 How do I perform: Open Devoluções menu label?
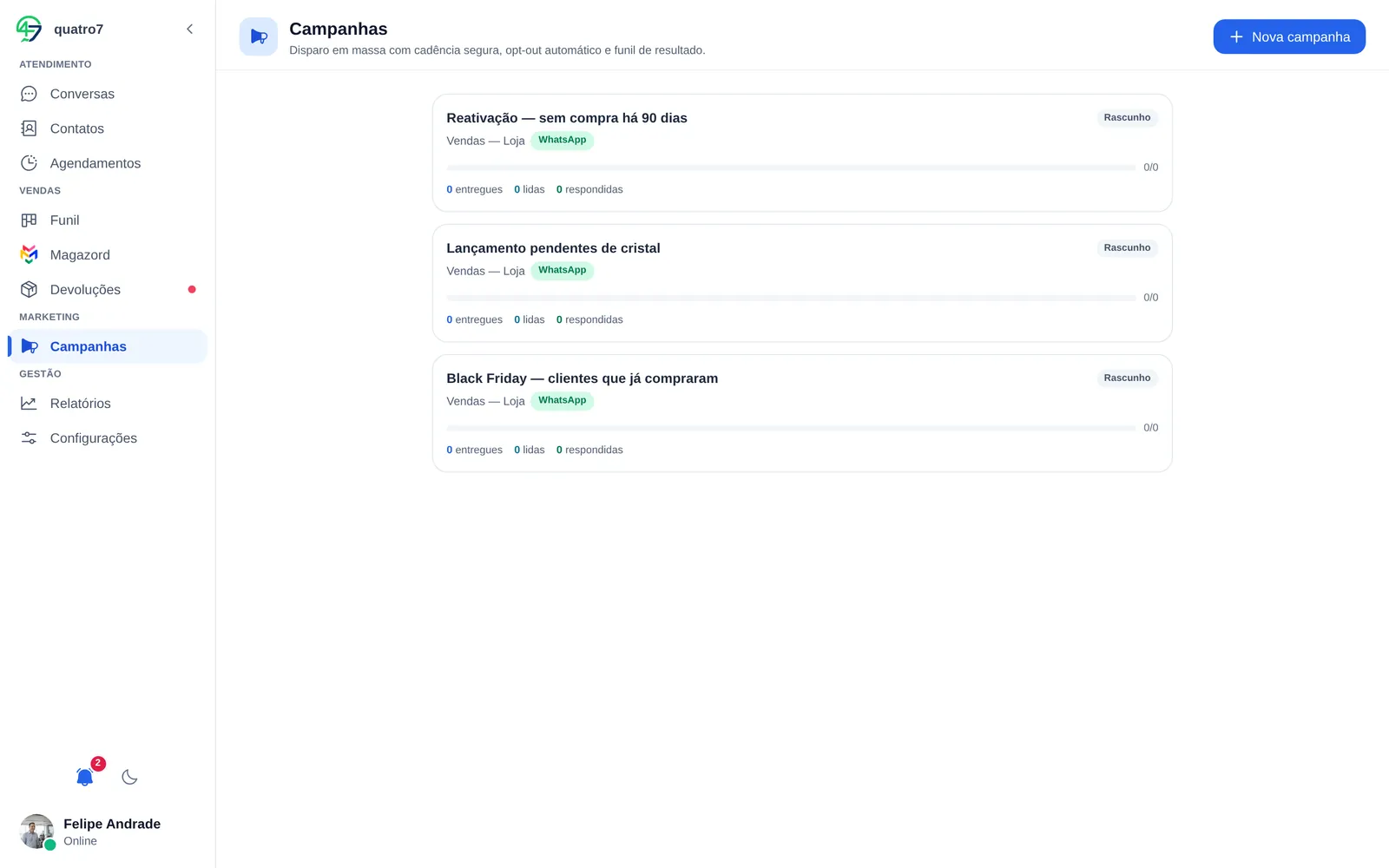(x=85, y=290)
